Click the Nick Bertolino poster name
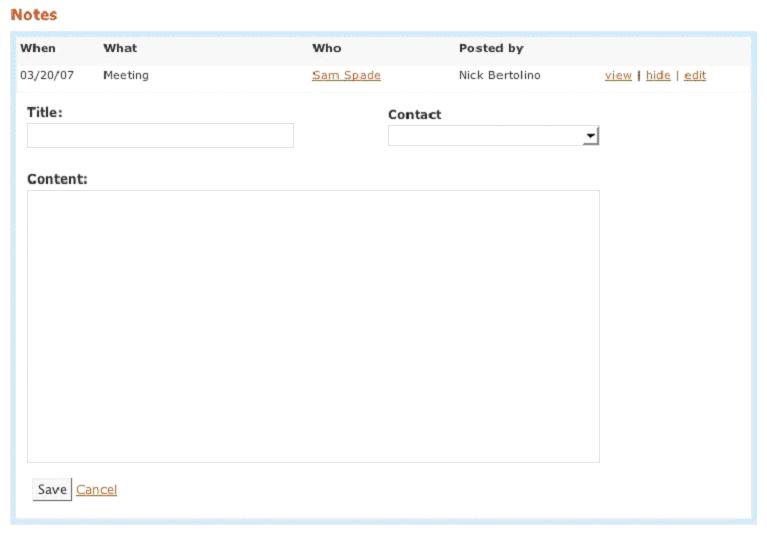Screen dimensions: 767x559 [499, 75]
